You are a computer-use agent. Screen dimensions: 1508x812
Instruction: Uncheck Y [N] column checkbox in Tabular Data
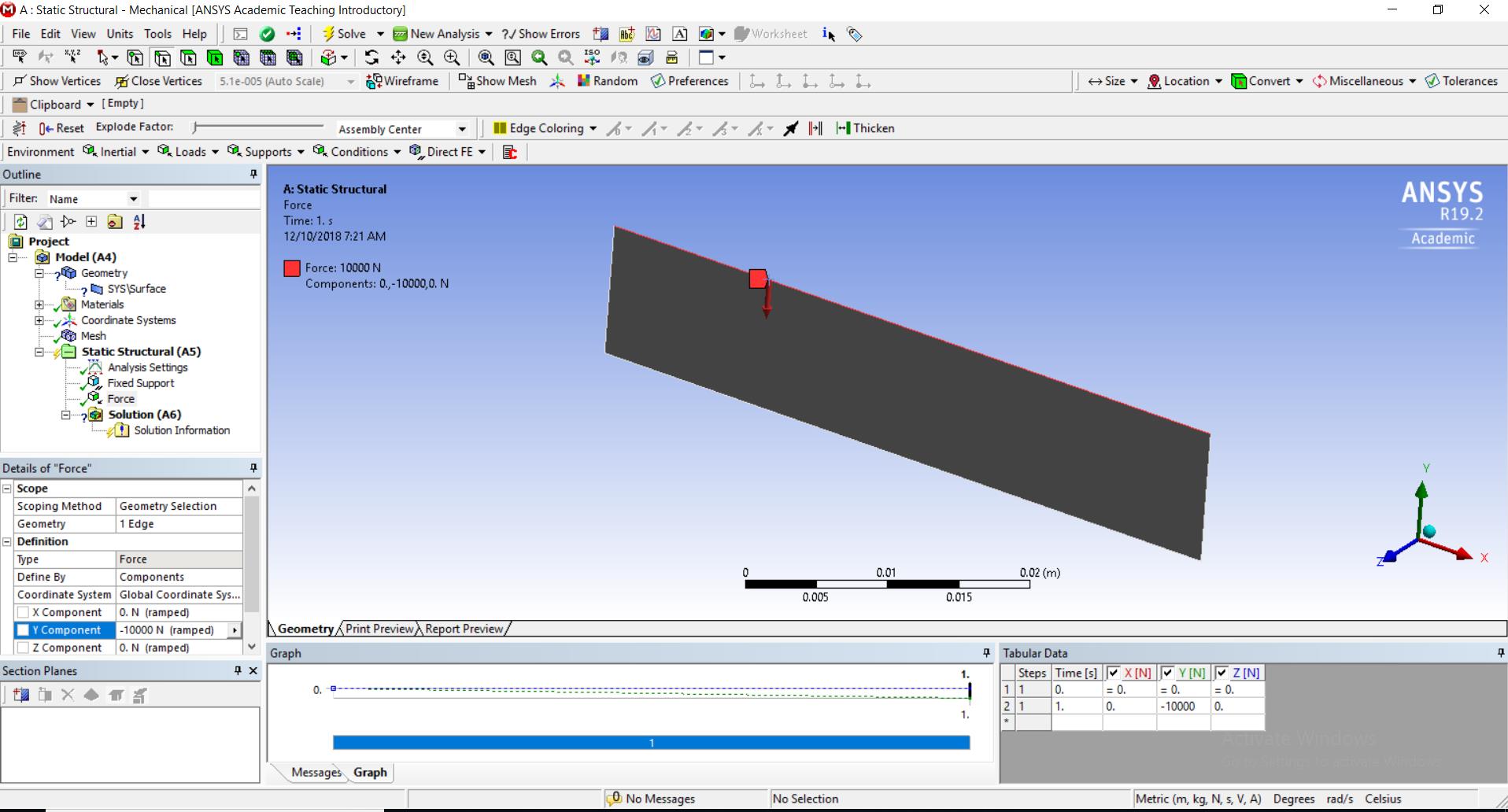click(1168, 673)
